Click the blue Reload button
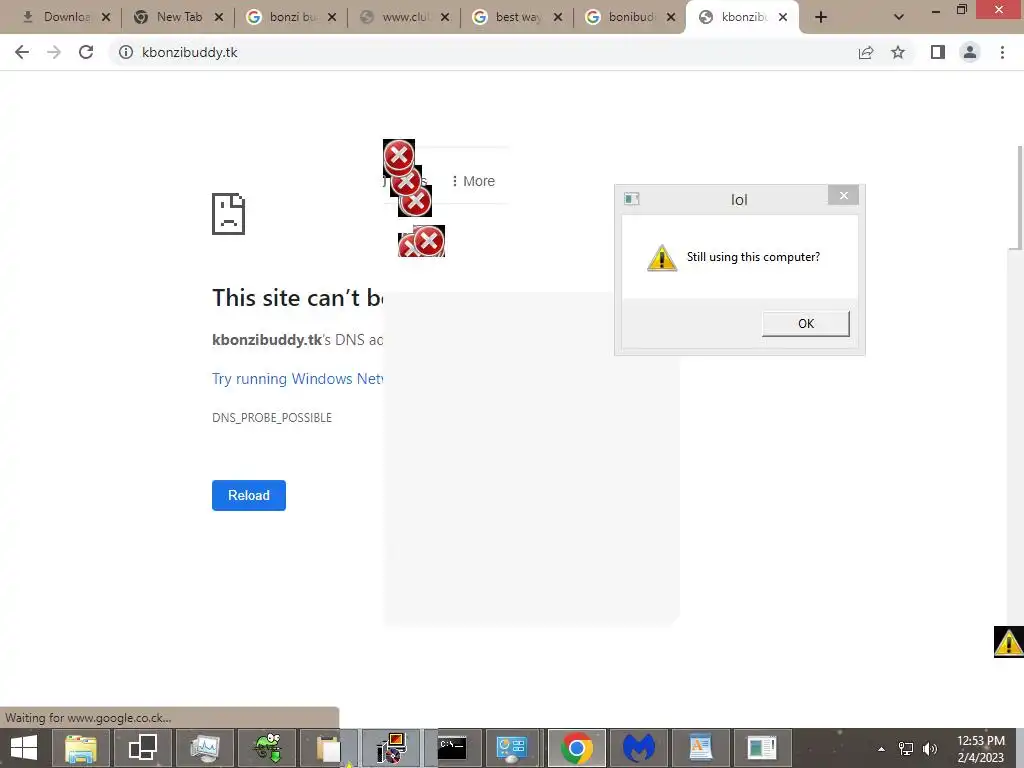The image size is (1024, 768). [249, 495]
